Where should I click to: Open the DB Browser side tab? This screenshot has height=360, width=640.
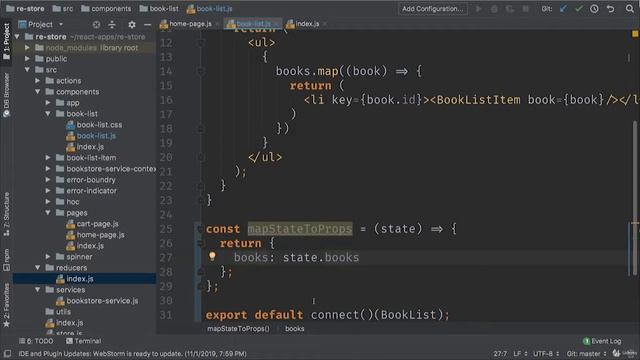coord(6,95)
